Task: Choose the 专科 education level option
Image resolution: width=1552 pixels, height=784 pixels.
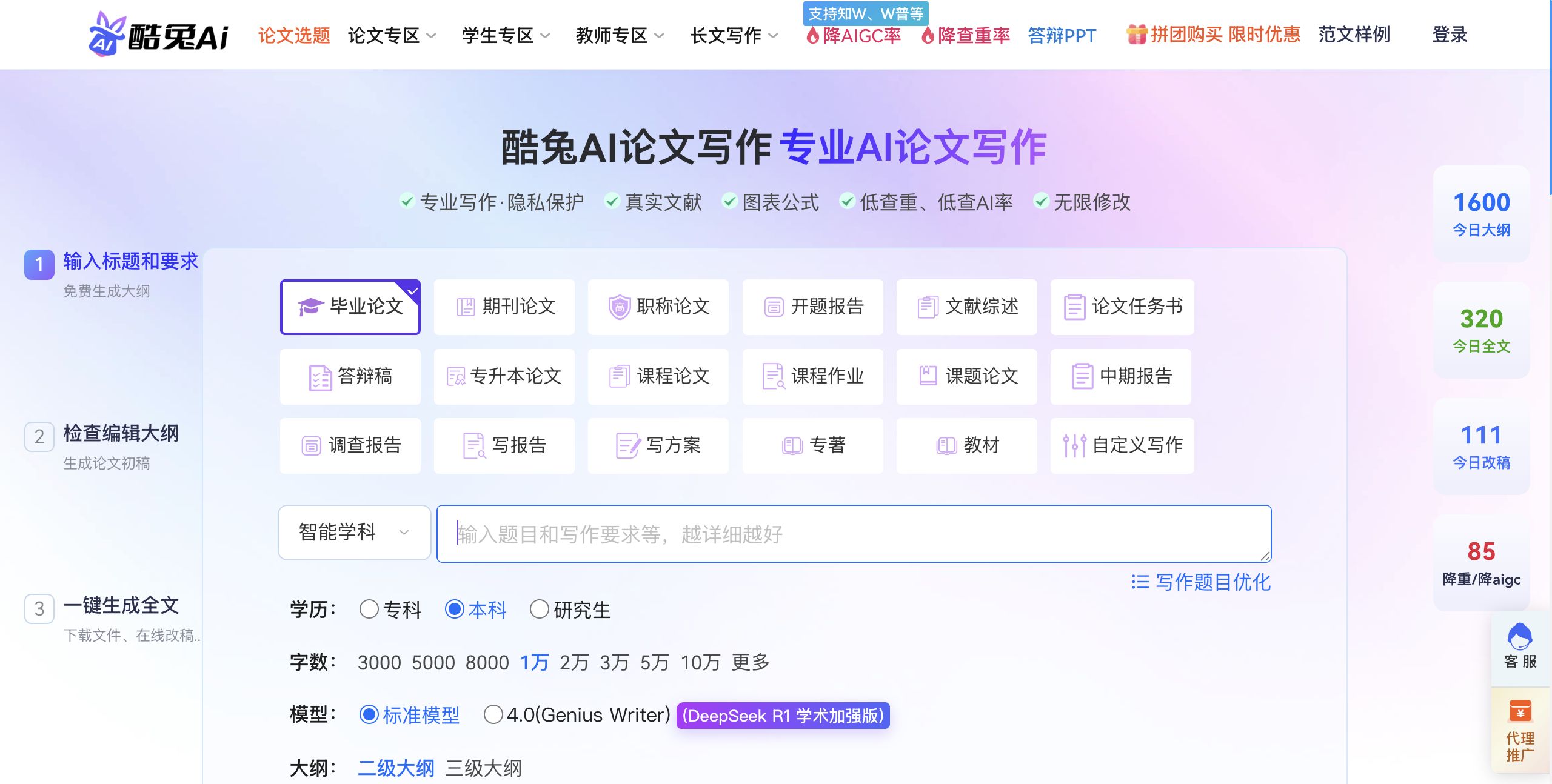Action: [369, 610]
